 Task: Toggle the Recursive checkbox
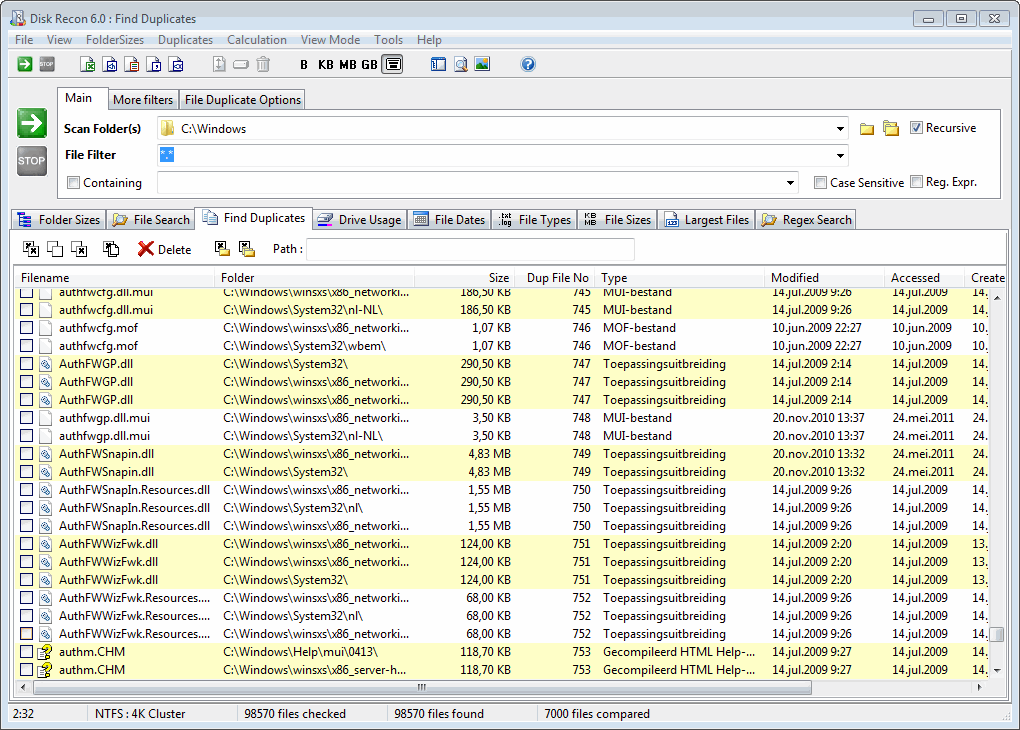(x=916, y=128)
